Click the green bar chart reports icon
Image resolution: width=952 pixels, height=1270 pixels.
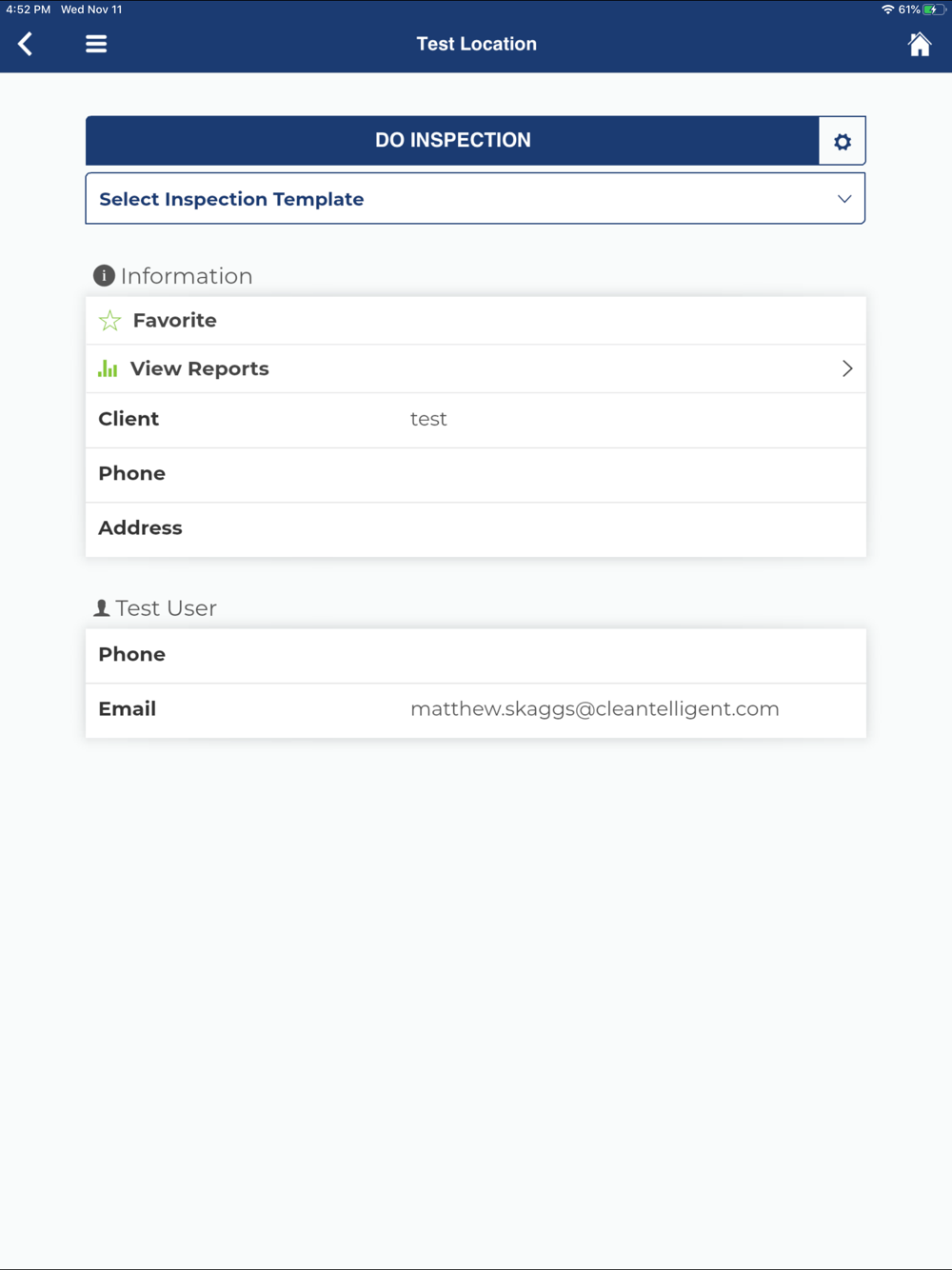click(x=108, y=368)
